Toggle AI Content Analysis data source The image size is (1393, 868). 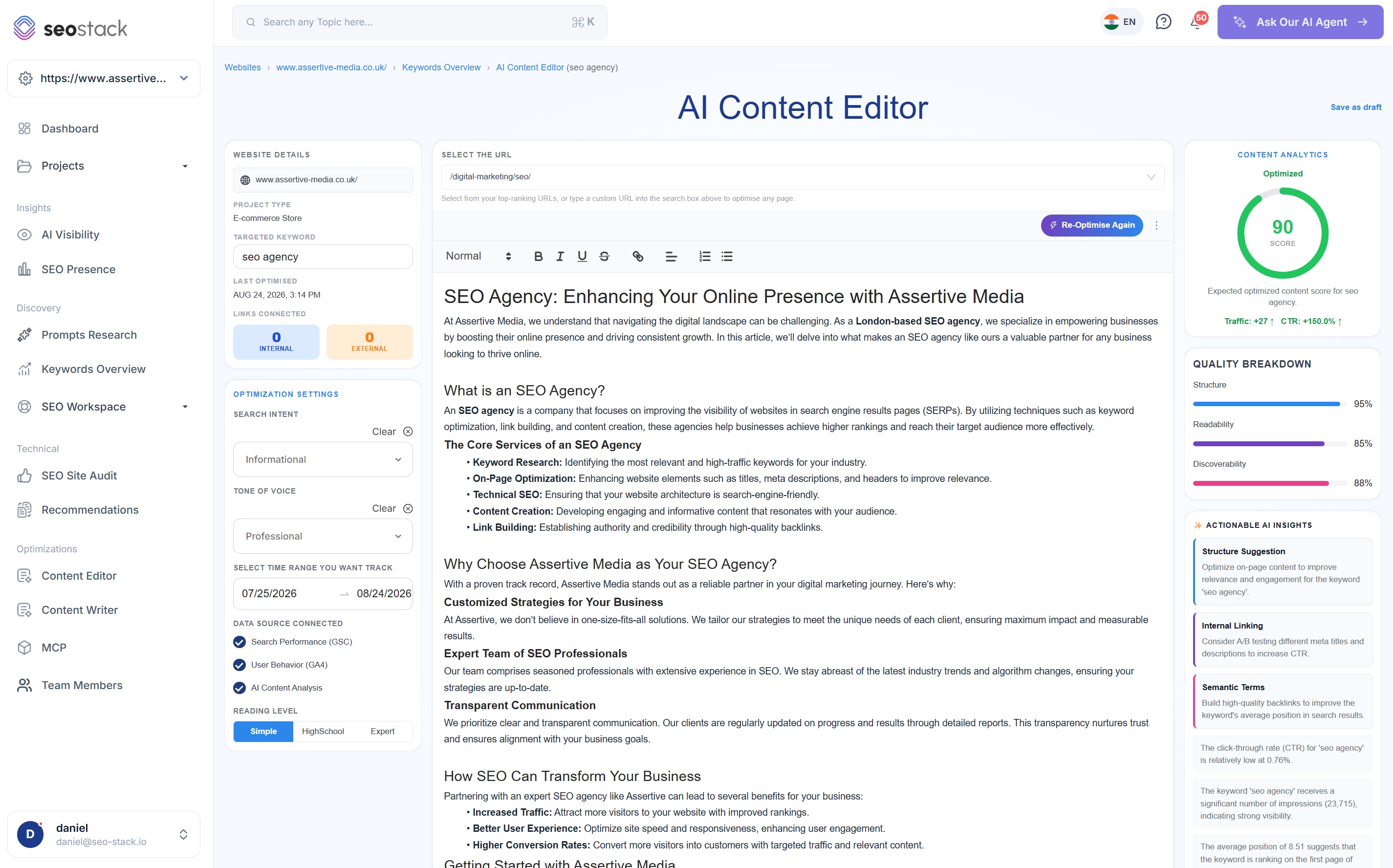[239, 688]
